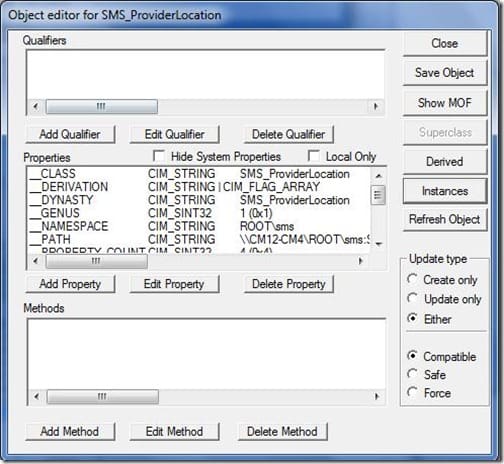Click the methods horizontal scrollbar left arrow
504x464 pixels.
pyautogui.click(x=37, y=397)
